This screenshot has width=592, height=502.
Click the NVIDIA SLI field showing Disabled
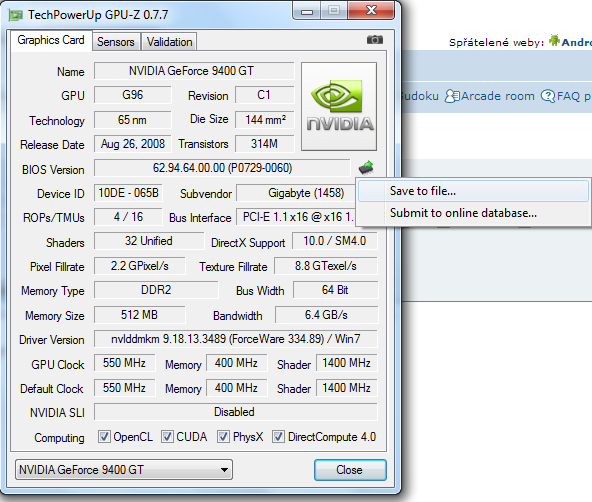pyautogui.click(x=236, y=412)
